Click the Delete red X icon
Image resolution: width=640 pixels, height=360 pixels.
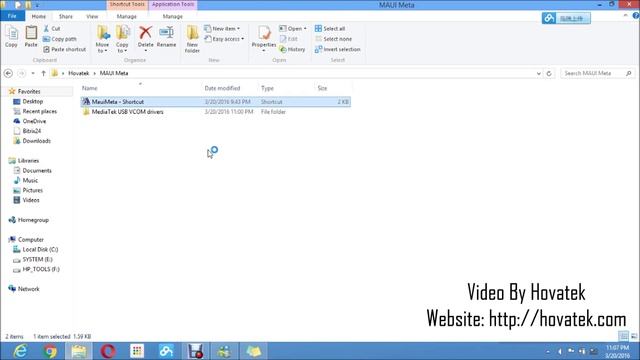(x=145, y=33)
